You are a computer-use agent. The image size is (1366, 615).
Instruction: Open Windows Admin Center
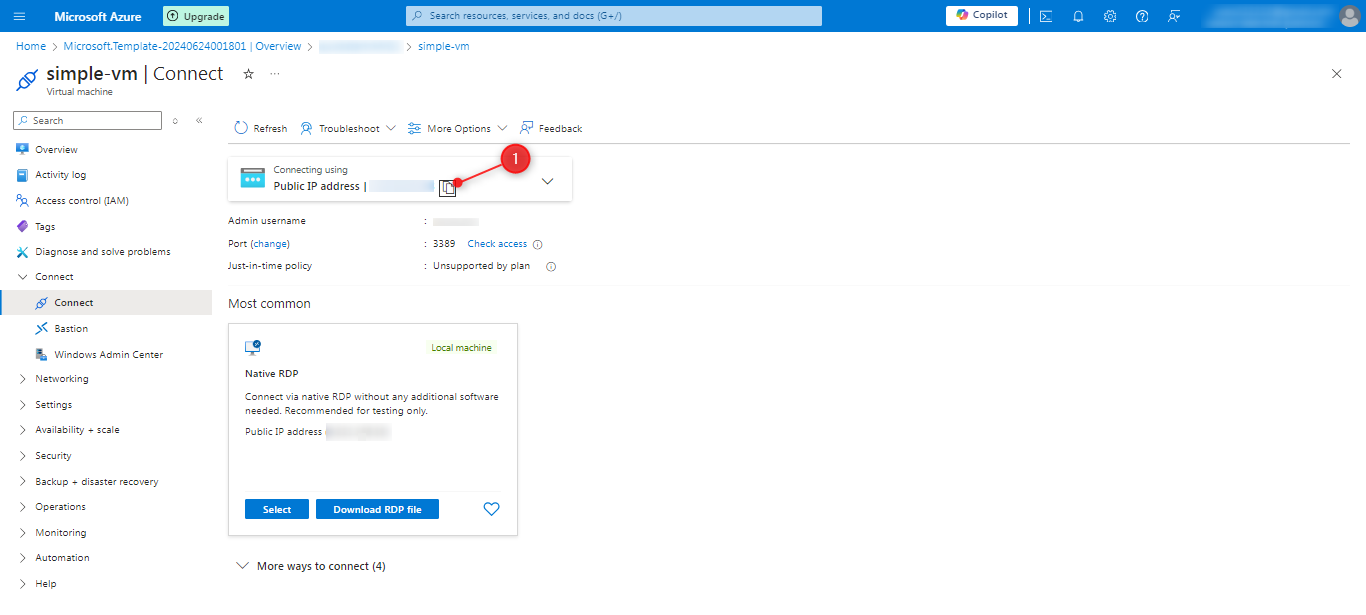coord(107,355)
